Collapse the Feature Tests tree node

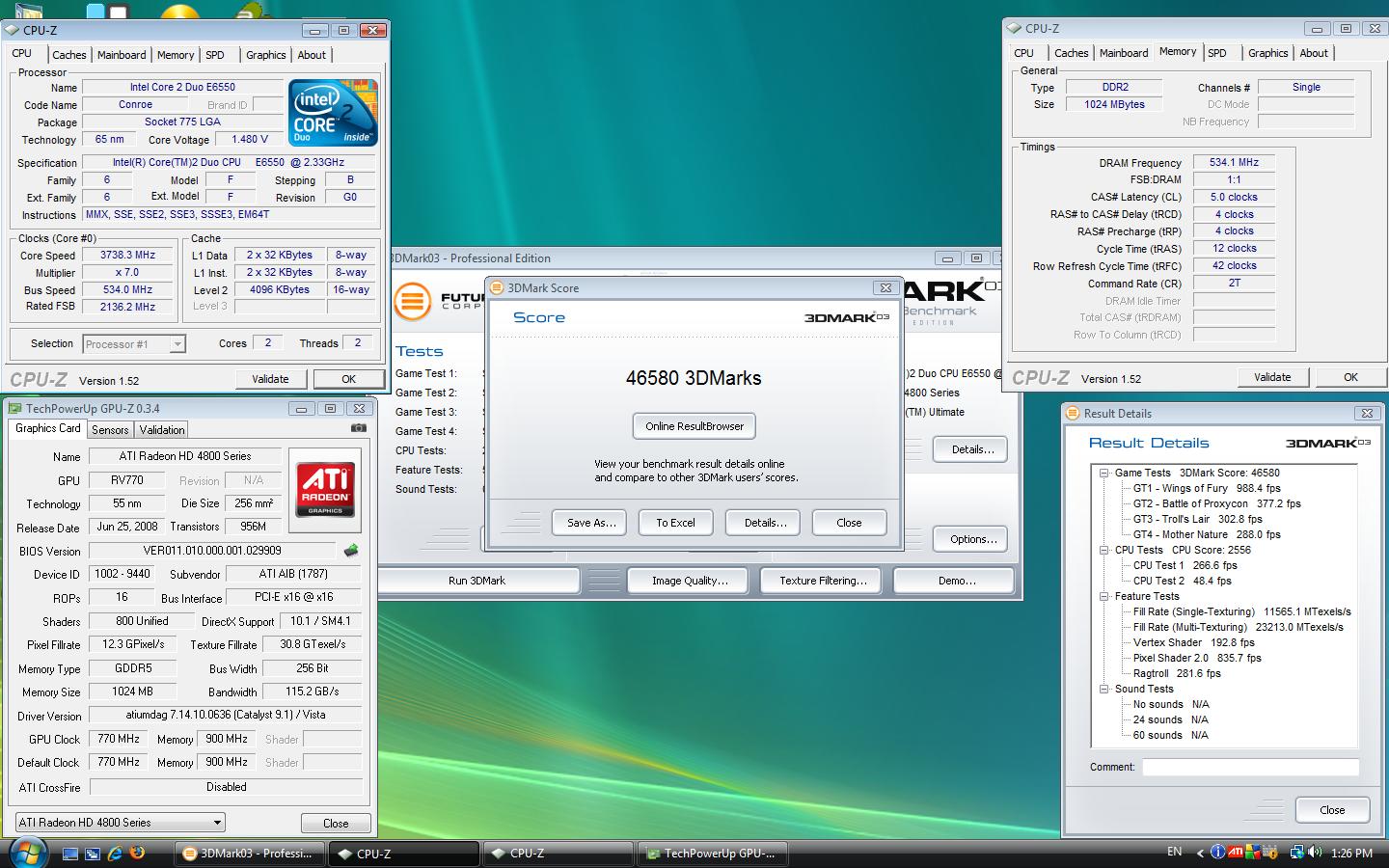(1103, 596)
